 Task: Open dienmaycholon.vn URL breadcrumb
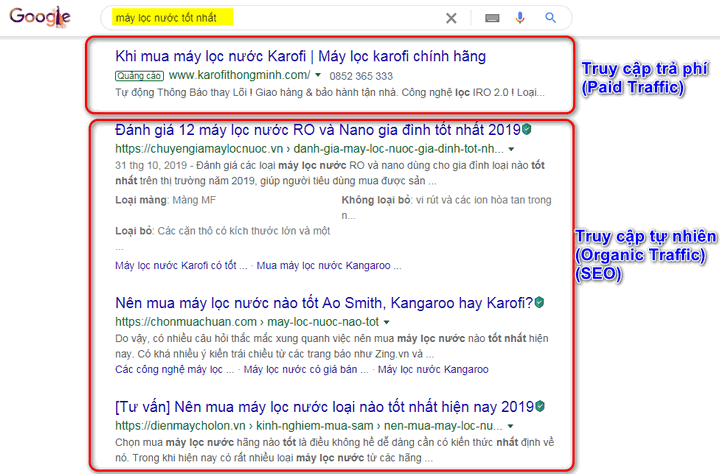pyautogui.click(x=309, y=426)
